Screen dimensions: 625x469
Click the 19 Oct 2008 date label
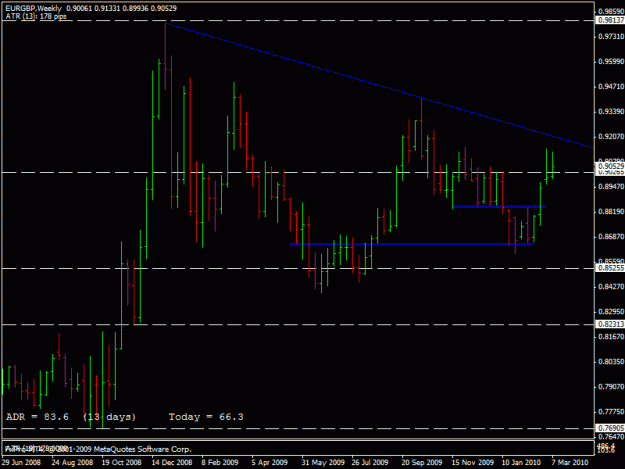[x=122, y=462]
